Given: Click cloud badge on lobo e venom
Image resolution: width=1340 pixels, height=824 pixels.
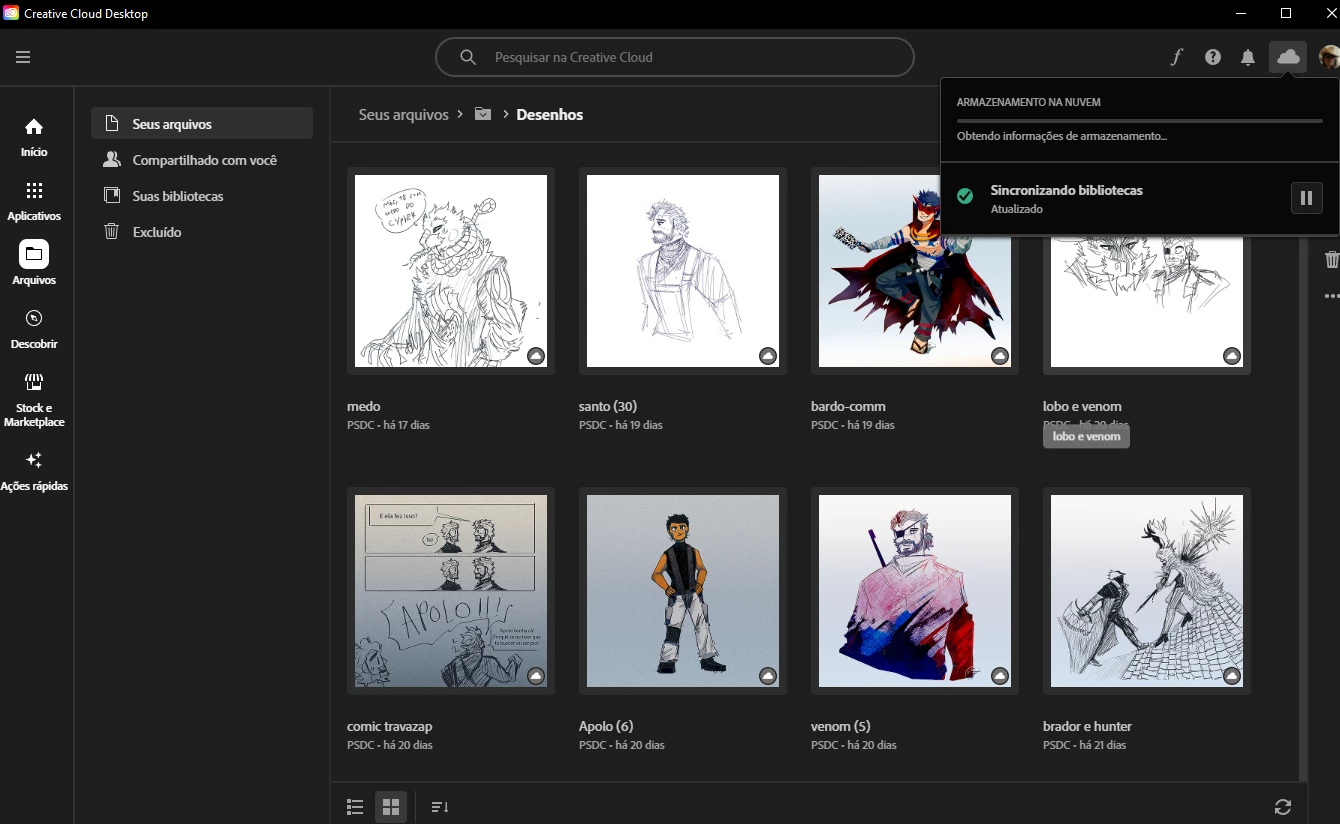Looking at the screenshot, I should pyautogui.click(x=1232, y=356).
